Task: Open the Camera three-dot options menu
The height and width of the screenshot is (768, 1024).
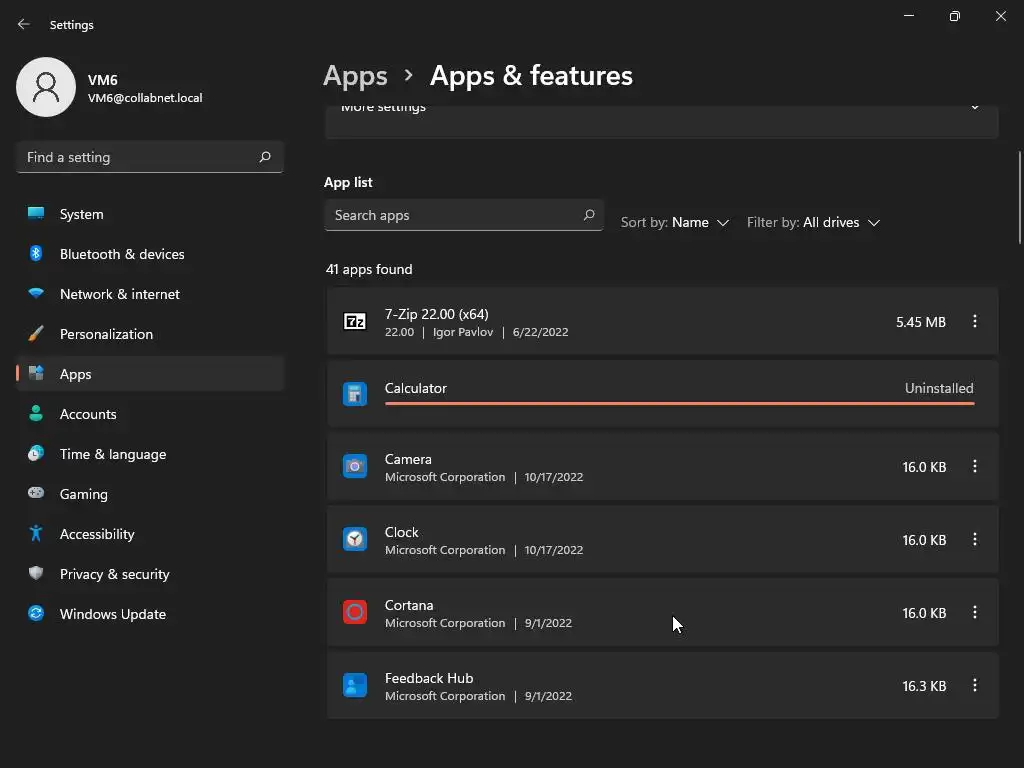Action: point(975,466)
